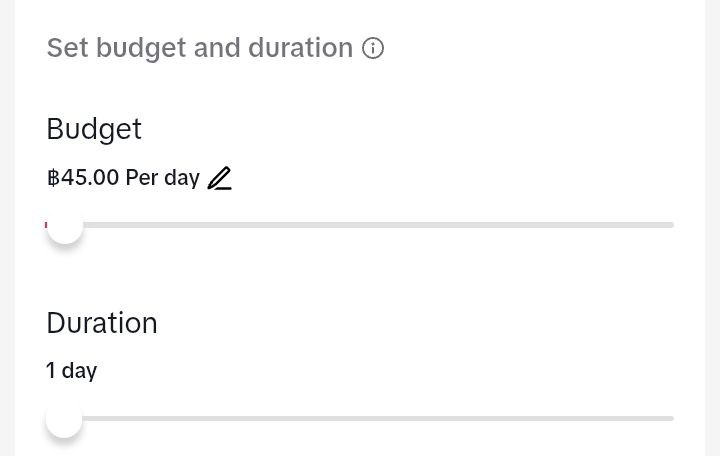This screenshot has width=720, height=456.
Task: Set Budget slider to maximum at track end
Action: pyautogui.click(x=671, y=225)
